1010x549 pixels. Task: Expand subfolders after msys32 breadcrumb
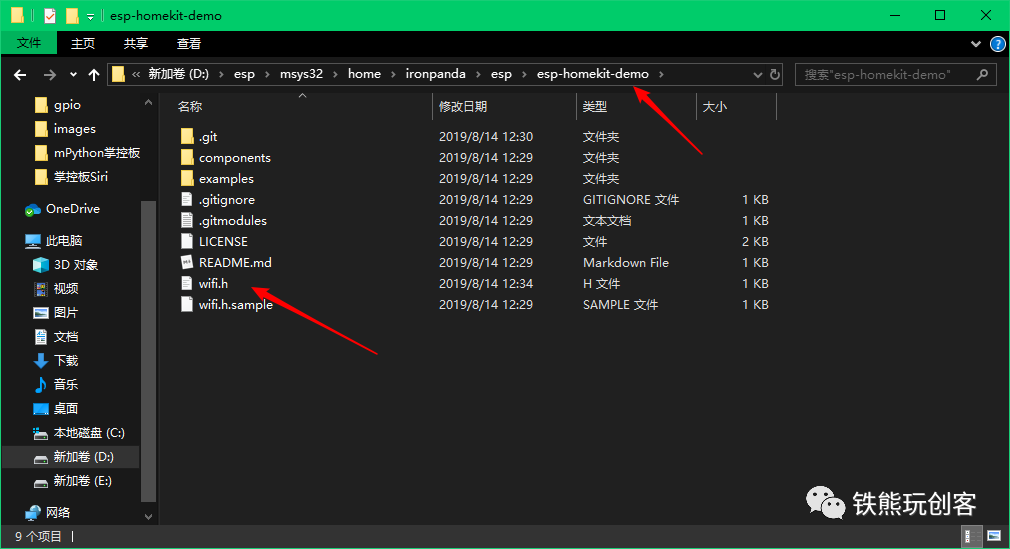335,74
